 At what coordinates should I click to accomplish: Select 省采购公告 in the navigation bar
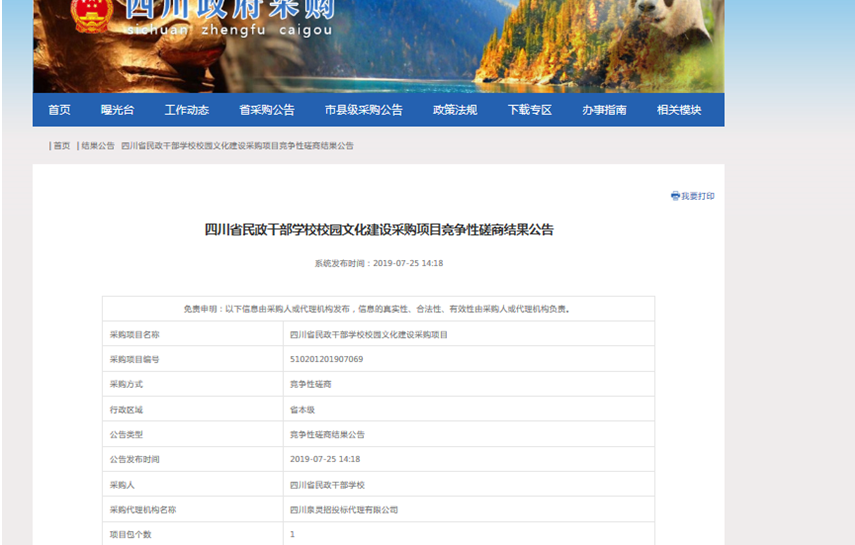click(x=267, y=110)
